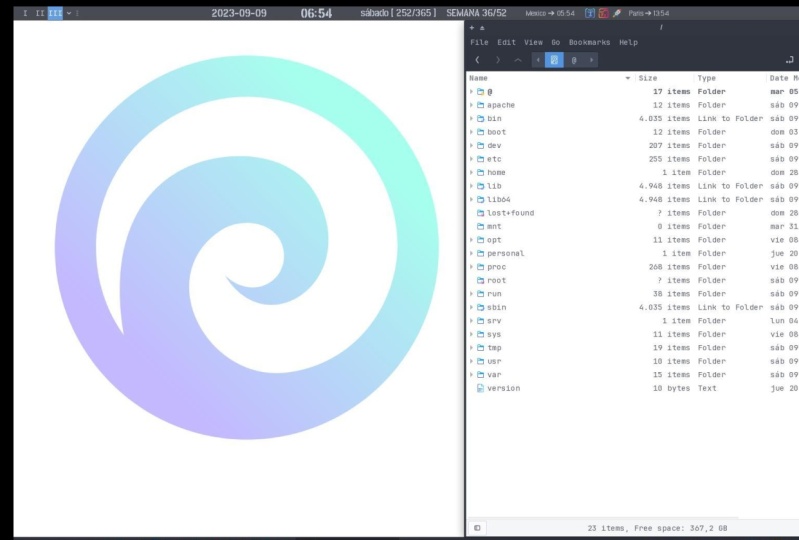Viewport: 799px width, 540px height.
Task: Click the folder icon of the apache row
Action: pyautogui.click(x=481, y=105)
